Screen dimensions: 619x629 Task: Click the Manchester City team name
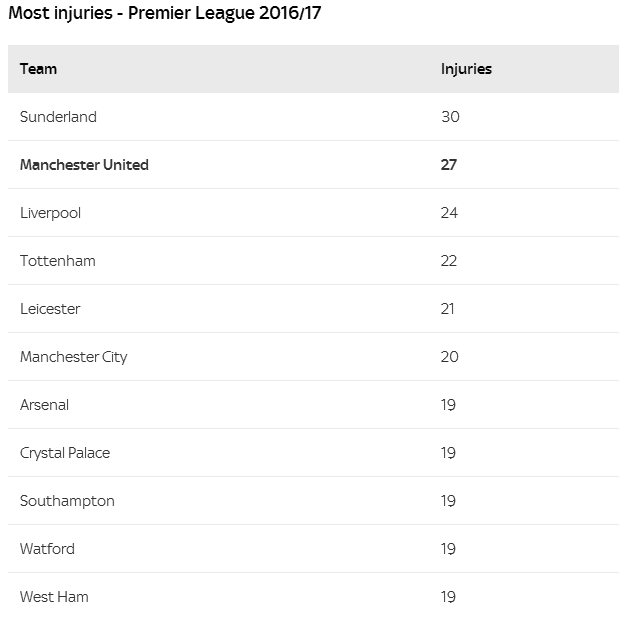click(74, 357)
